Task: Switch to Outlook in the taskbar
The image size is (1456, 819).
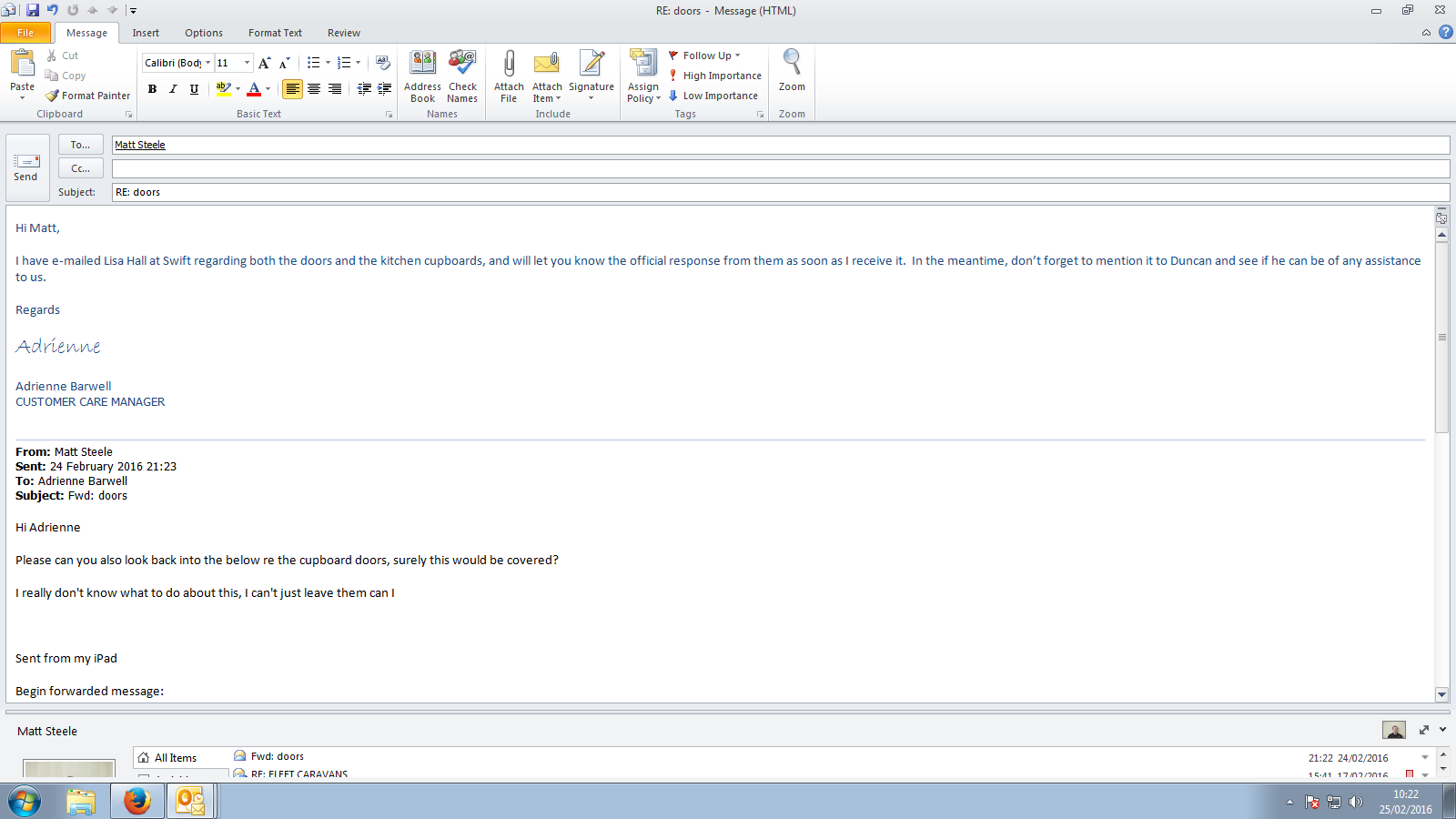Action: point(190,802)
